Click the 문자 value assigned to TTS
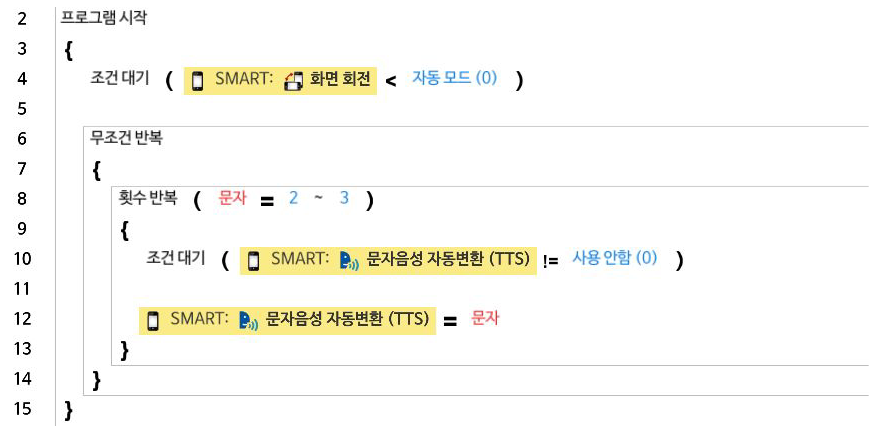The image size is (875, 431). coord(484,318)
